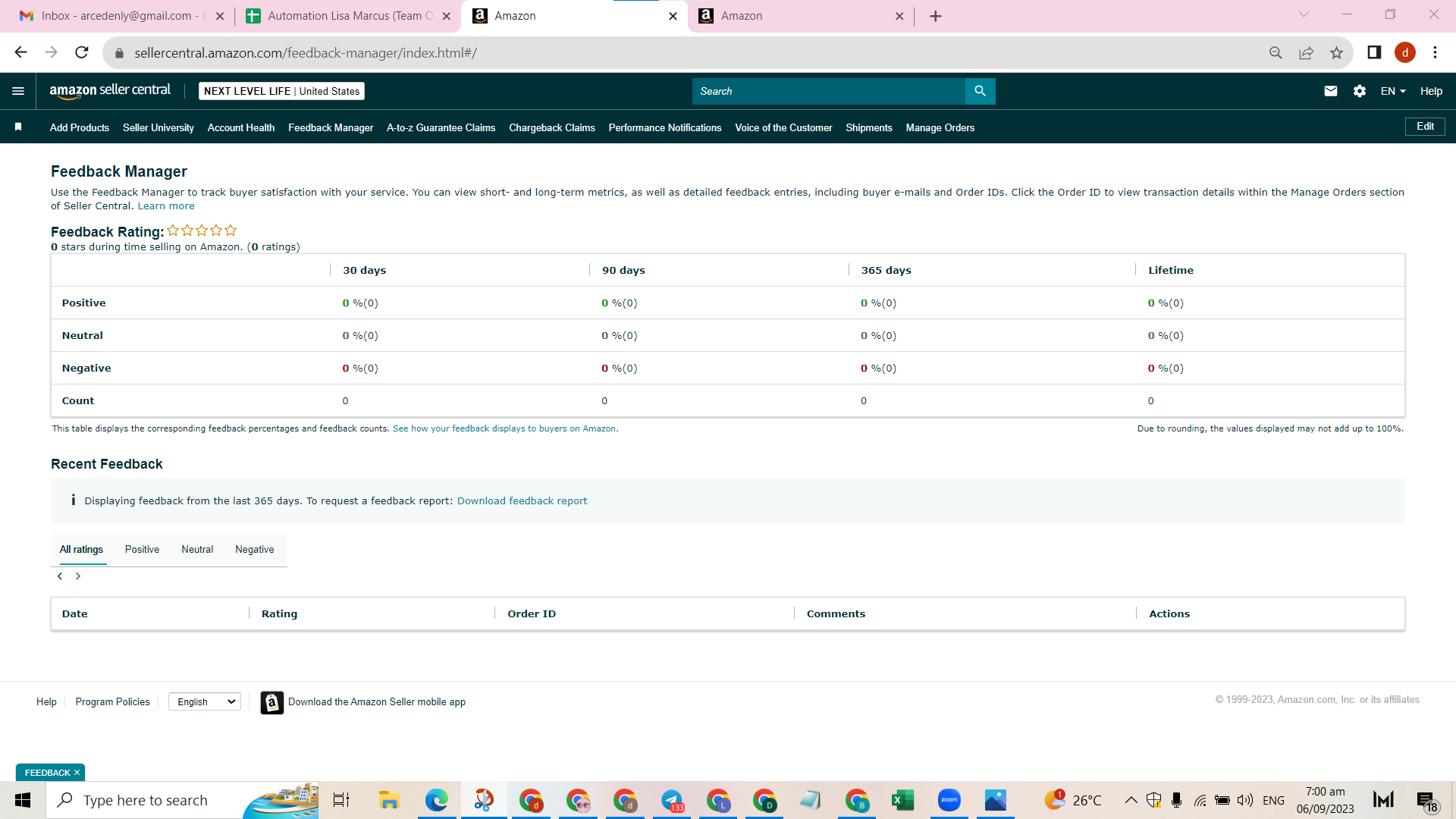
Task: Click See how your feedback displays link
Action: point(504,429)
